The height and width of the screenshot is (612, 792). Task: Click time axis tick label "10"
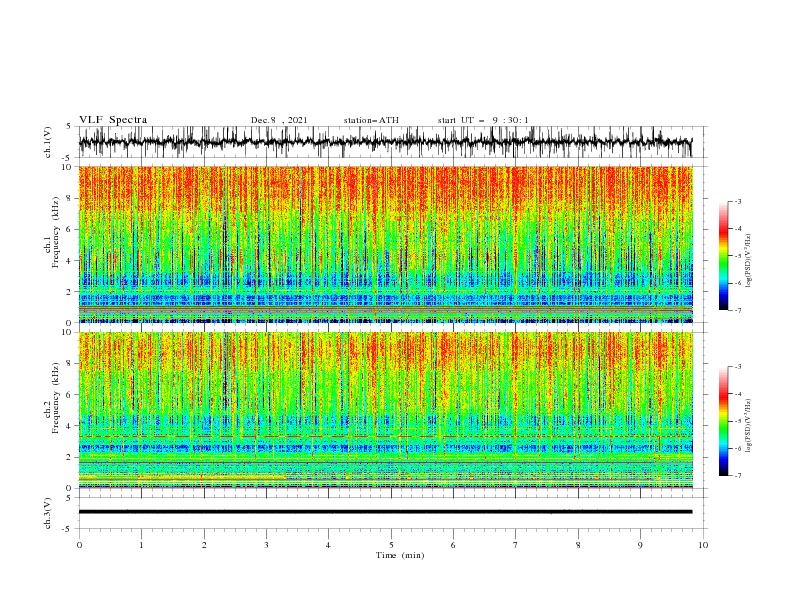click(703, 545)
